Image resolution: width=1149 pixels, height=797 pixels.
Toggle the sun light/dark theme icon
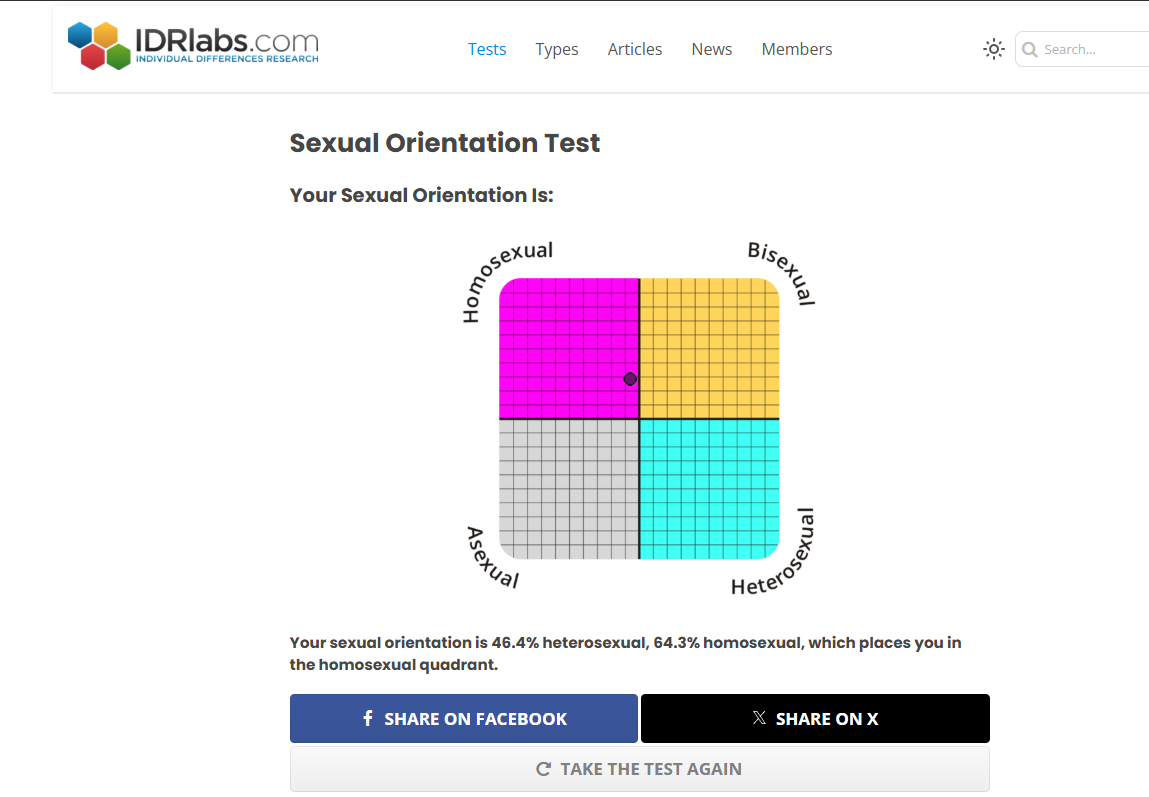(x=993, y=49)
